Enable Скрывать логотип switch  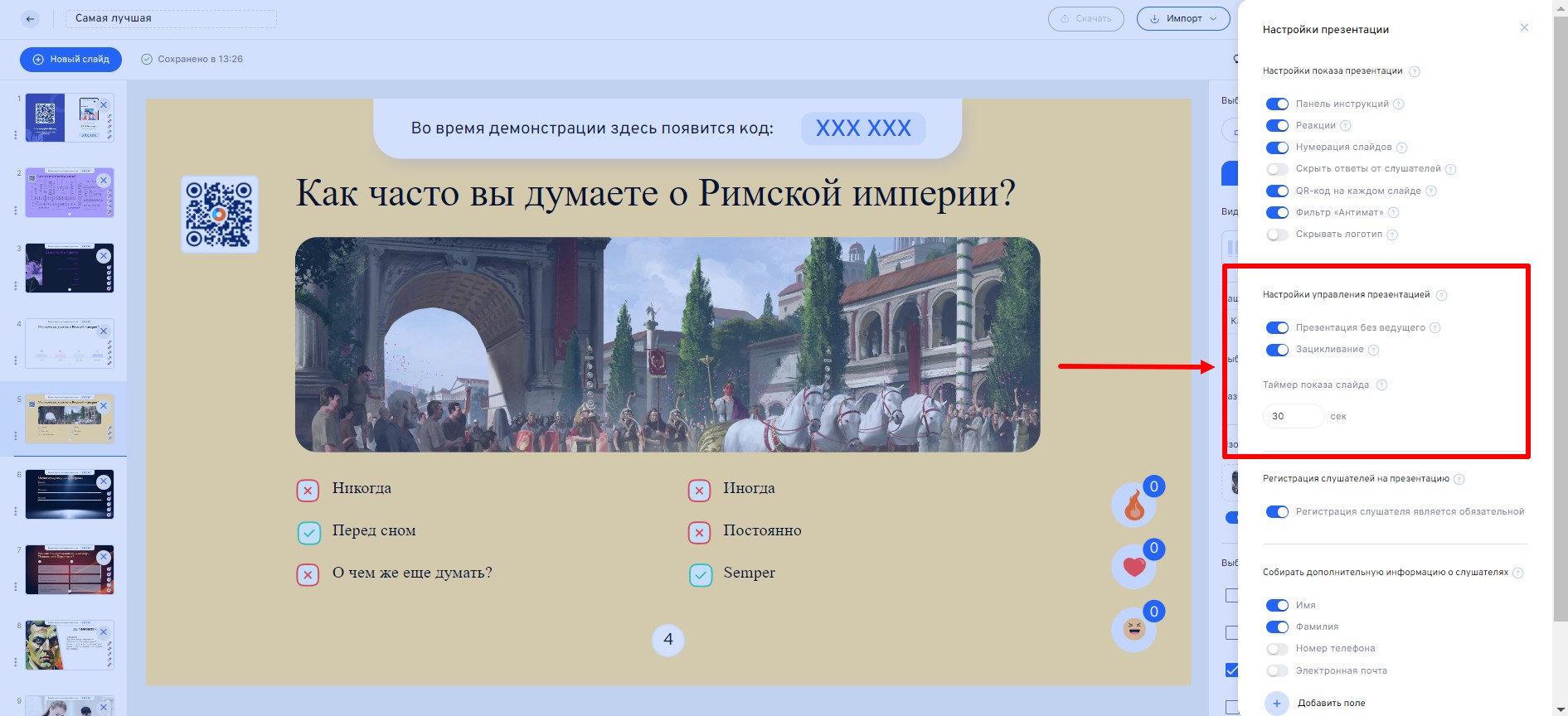pos(1277,235)
